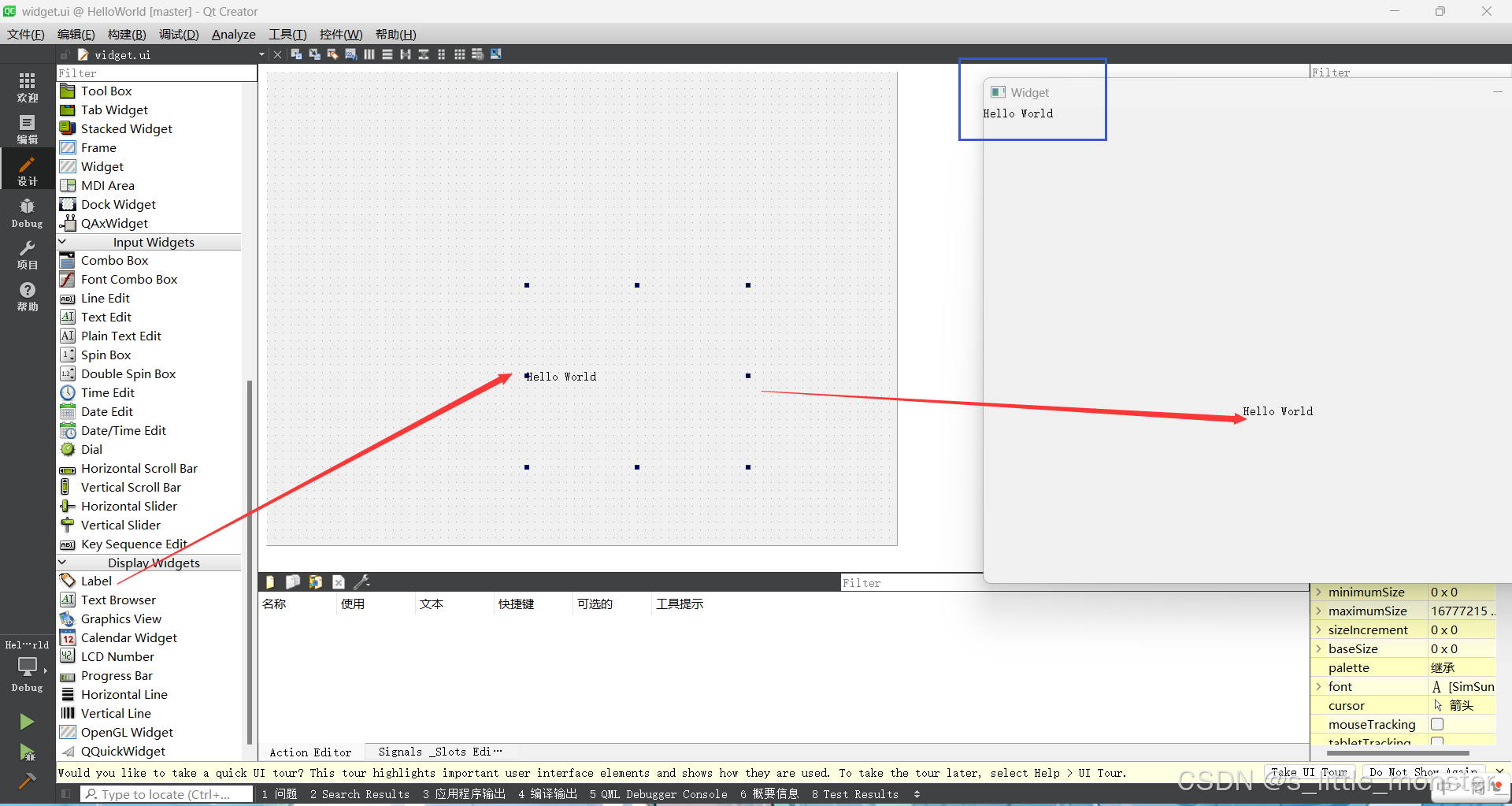Select the Edit Tab Order toolbar icon
Viewport: 1512px width, 806px height.
point(350,54)
